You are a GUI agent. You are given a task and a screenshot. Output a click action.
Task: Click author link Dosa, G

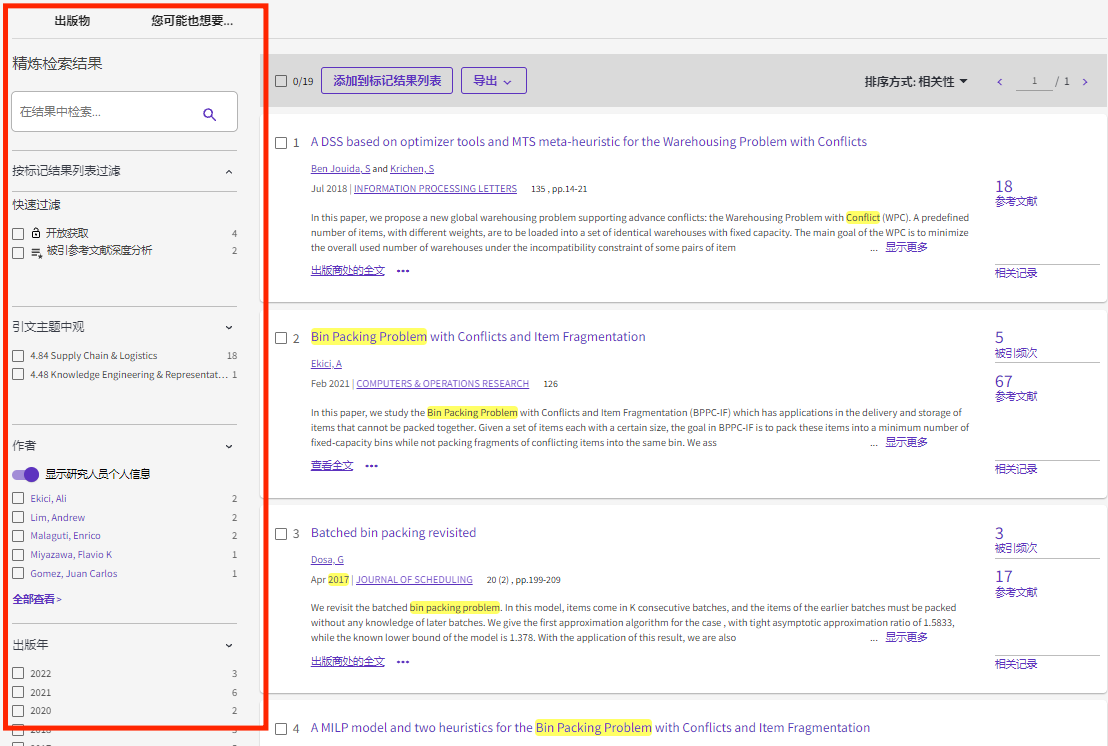327,560
